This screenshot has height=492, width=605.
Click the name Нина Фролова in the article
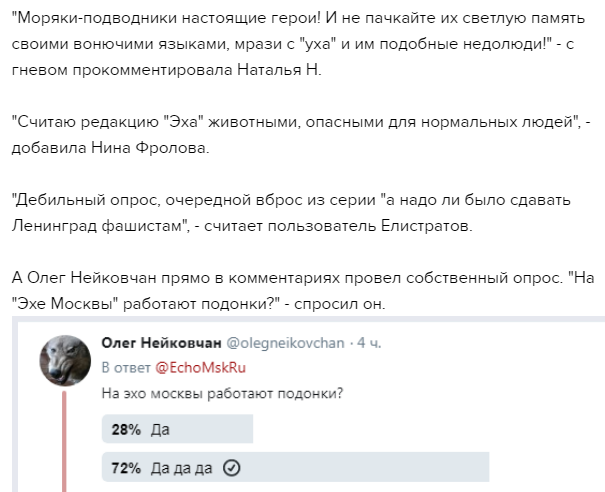point(150,148)
